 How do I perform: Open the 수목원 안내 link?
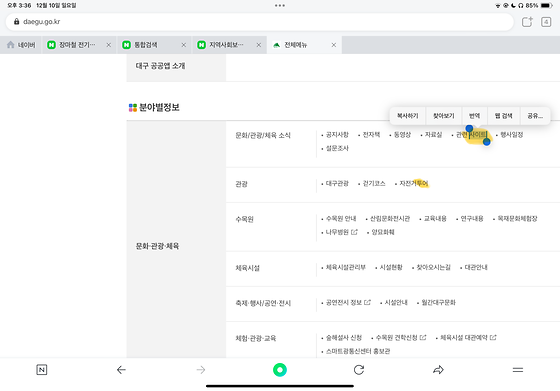tap(341, 219)
